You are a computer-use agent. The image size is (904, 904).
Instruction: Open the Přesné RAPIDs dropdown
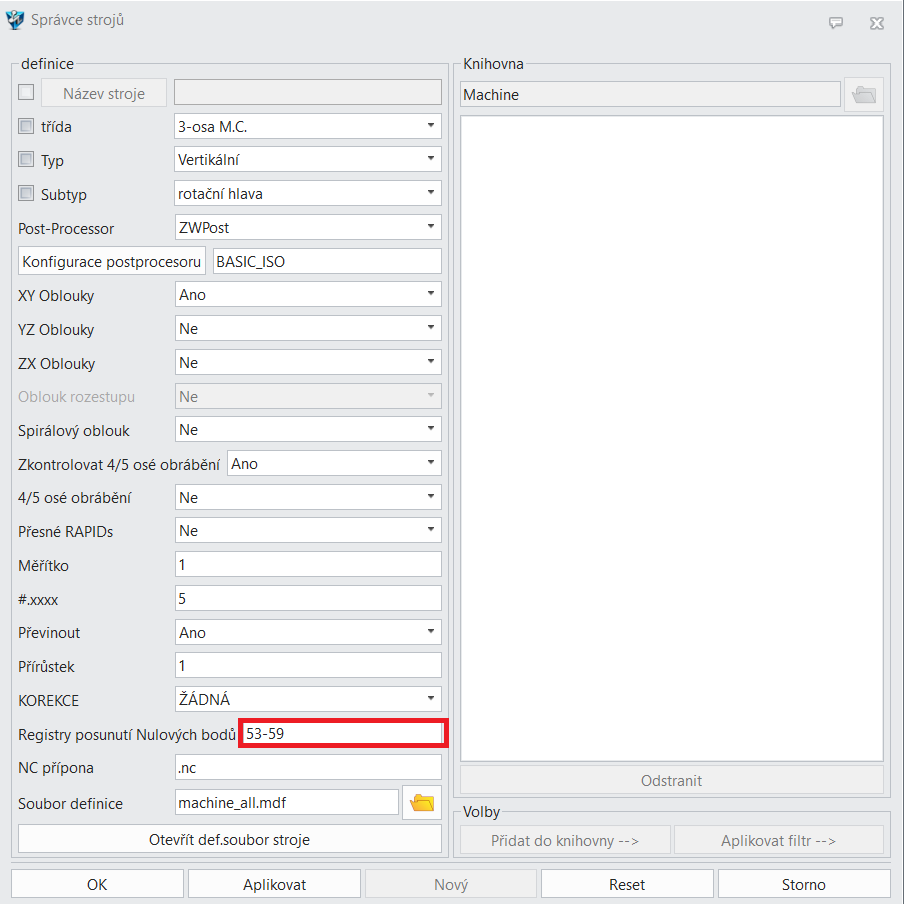308,530
